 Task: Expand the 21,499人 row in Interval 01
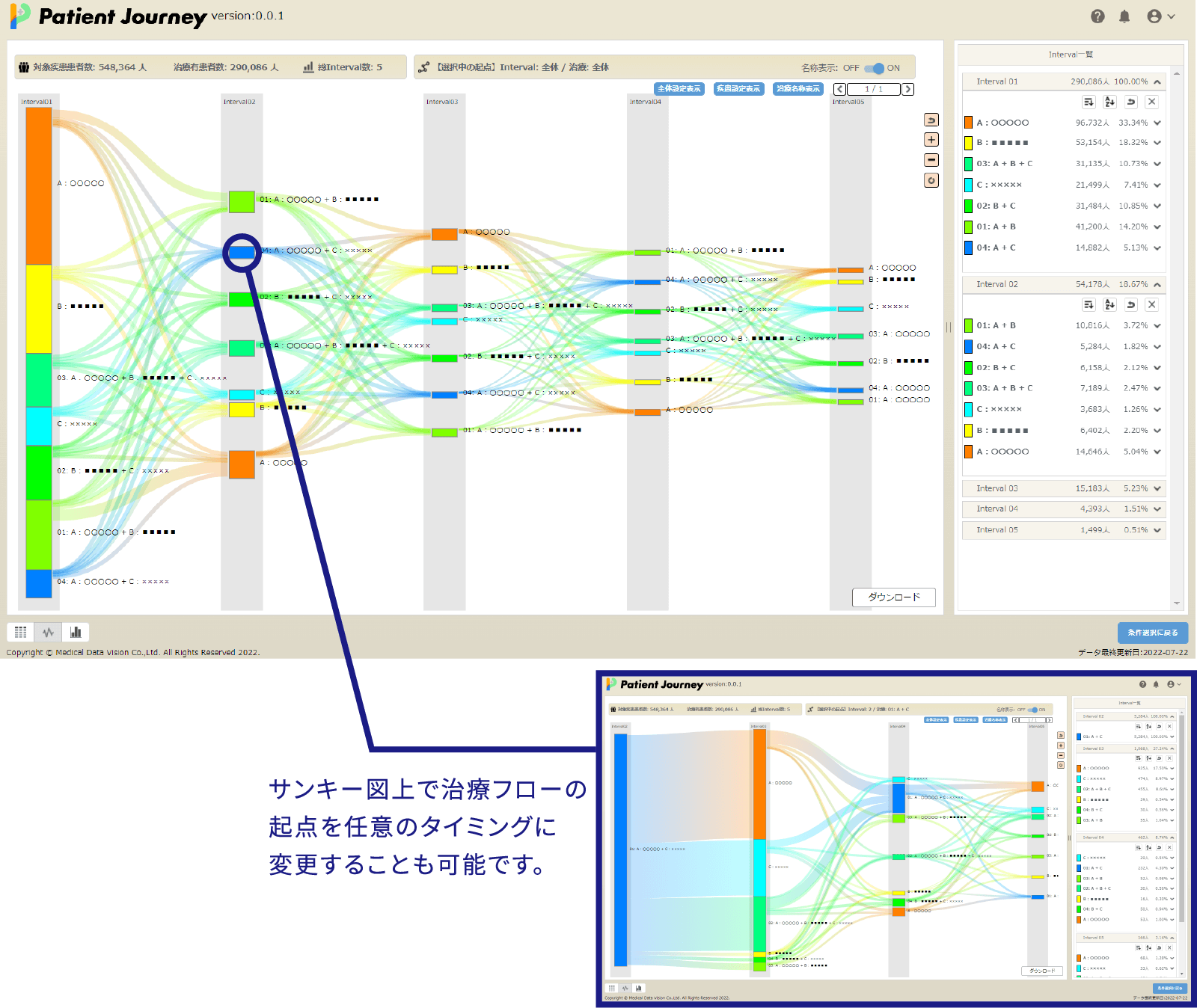click(1157, 185)
